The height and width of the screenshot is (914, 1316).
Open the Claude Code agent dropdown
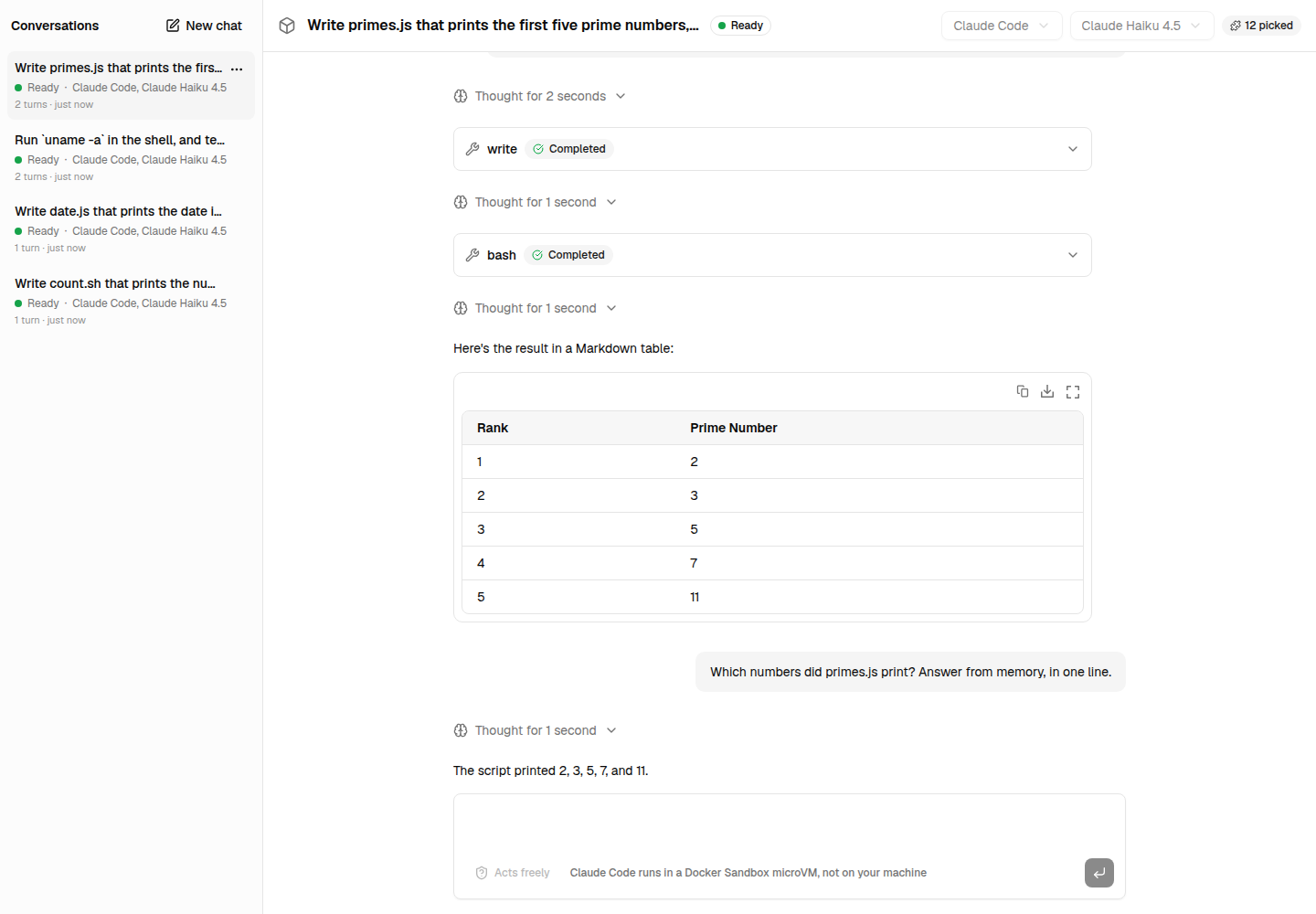tap(1002, 26)
